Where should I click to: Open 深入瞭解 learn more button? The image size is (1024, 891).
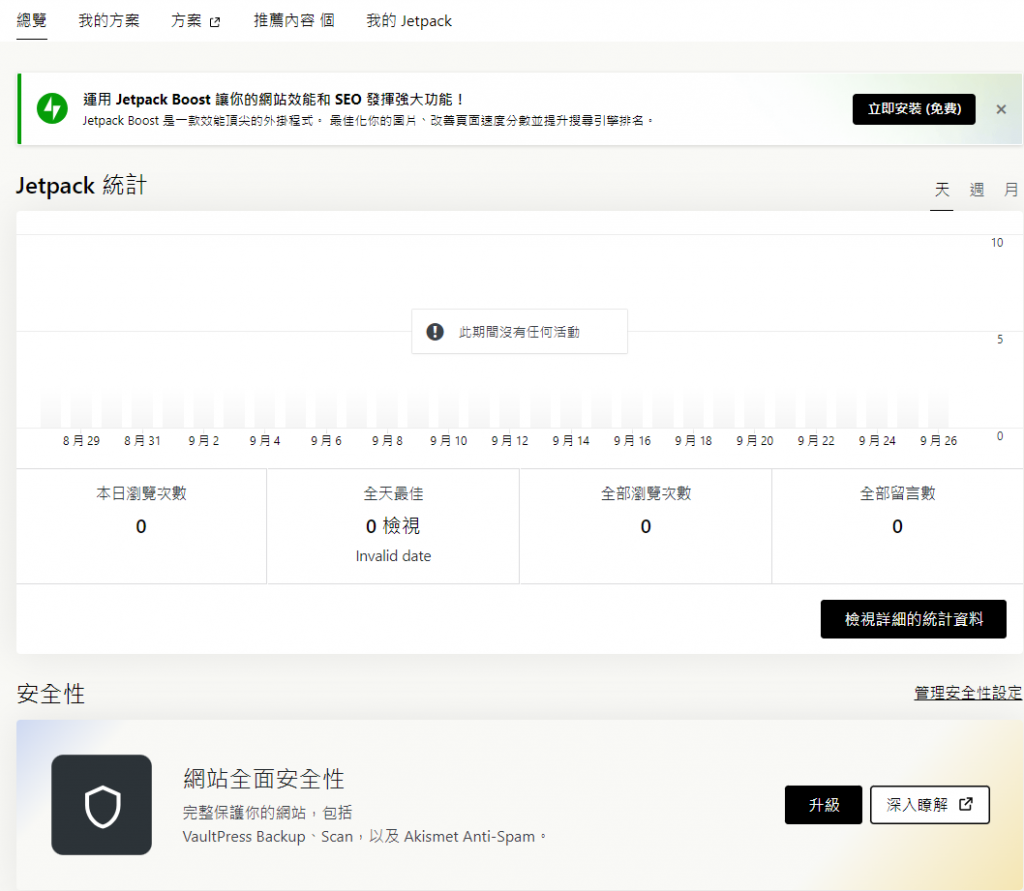click(x=930, y=805)
